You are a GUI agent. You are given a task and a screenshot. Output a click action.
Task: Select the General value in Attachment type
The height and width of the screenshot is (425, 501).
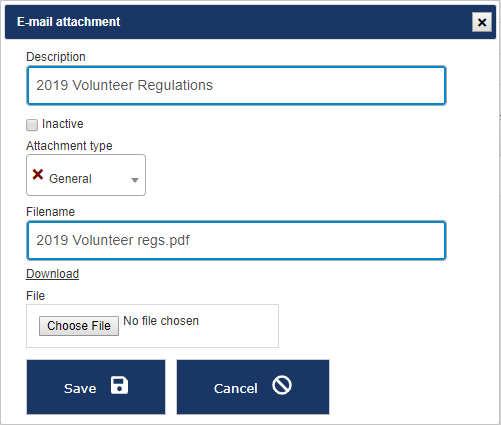pyautogui.click(x=70, y=179)
